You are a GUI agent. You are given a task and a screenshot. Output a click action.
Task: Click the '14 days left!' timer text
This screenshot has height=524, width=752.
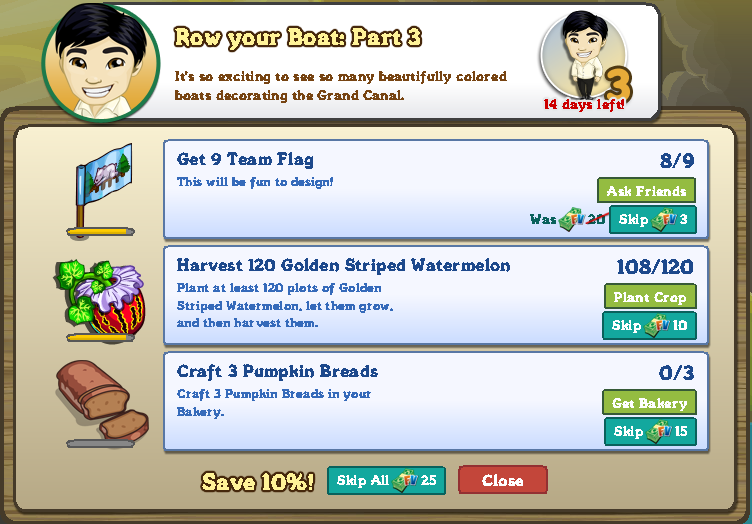[x=584, y=104]
